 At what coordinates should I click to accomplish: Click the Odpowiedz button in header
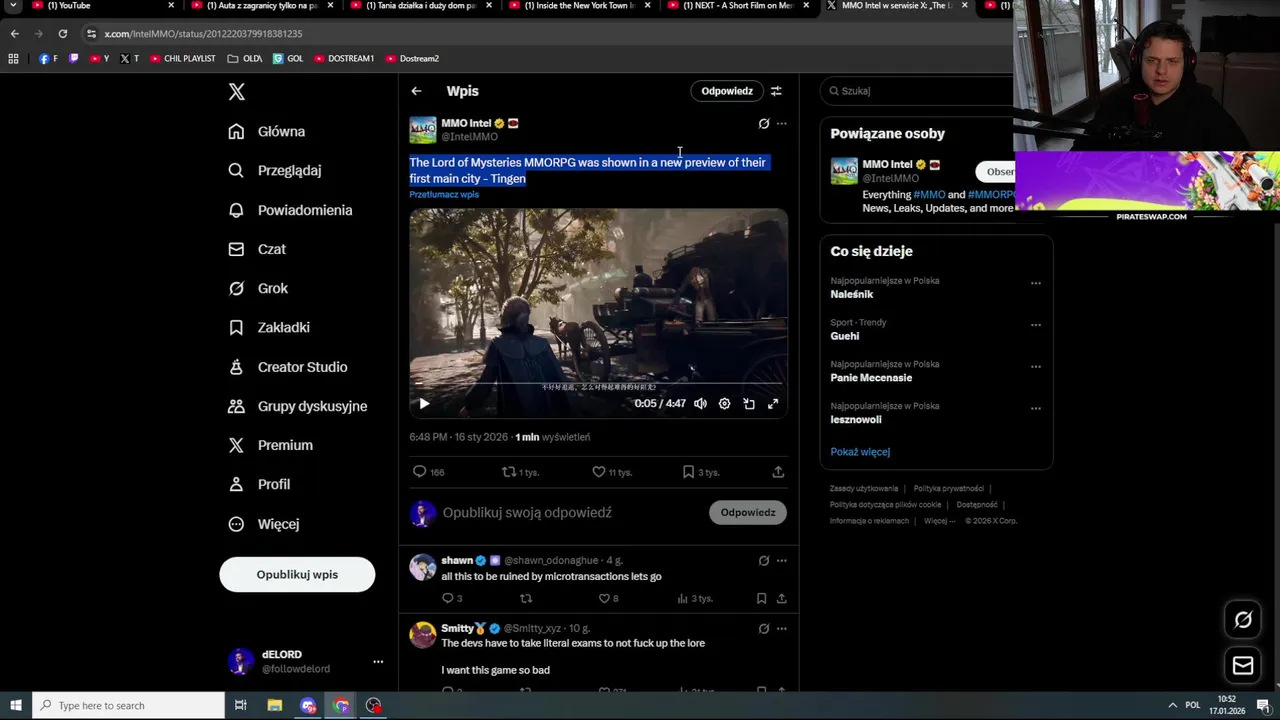(727, 91)
